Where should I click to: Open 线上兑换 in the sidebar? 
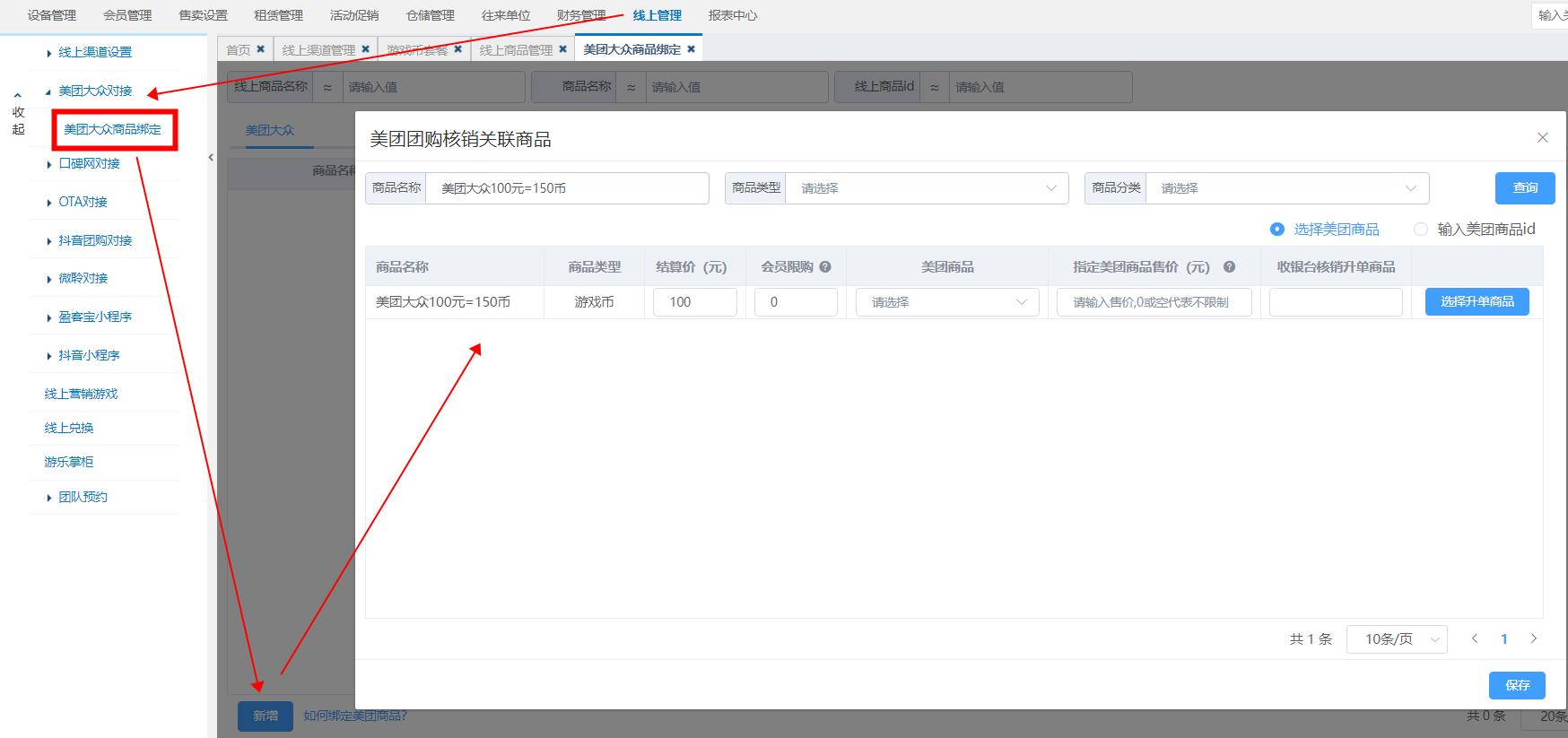pos(69,428)
